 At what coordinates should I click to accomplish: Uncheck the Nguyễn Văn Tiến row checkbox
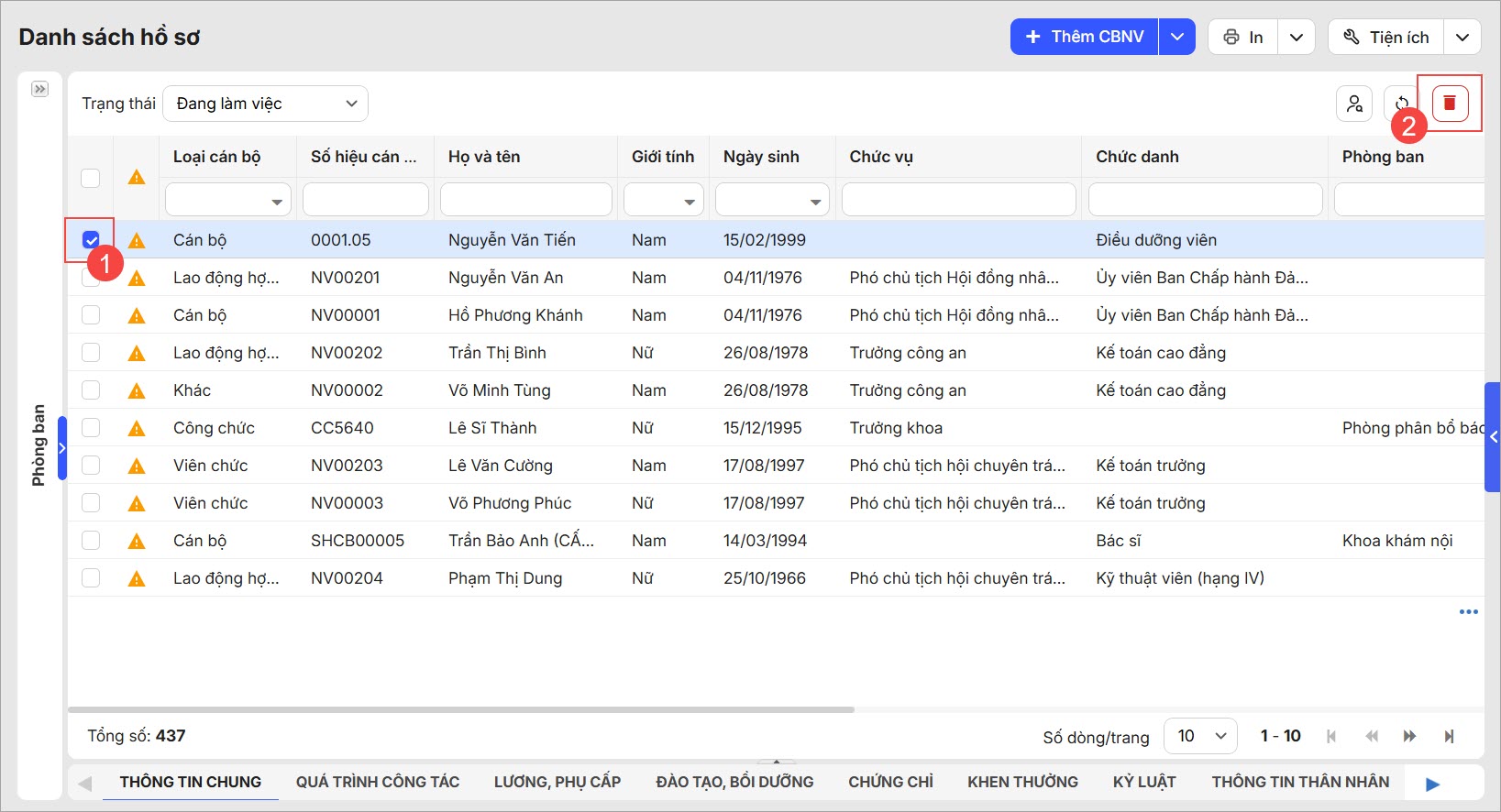click(x=91, y=240)
